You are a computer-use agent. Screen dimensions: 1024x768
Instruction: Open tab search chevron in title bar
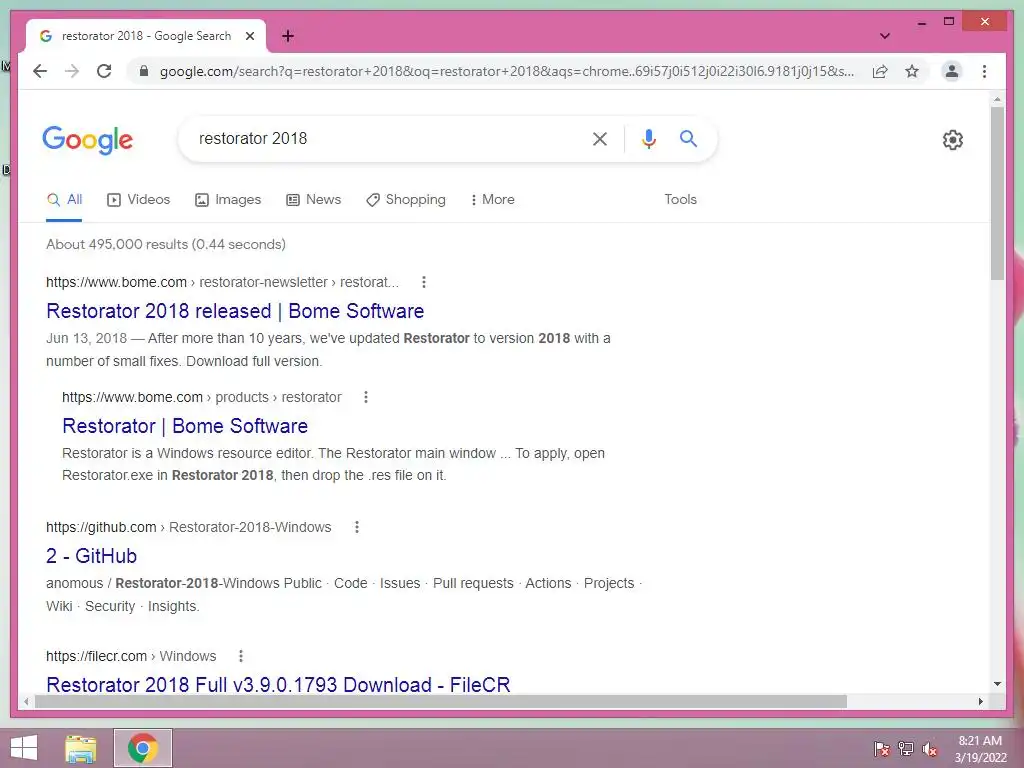pos(884,36)
